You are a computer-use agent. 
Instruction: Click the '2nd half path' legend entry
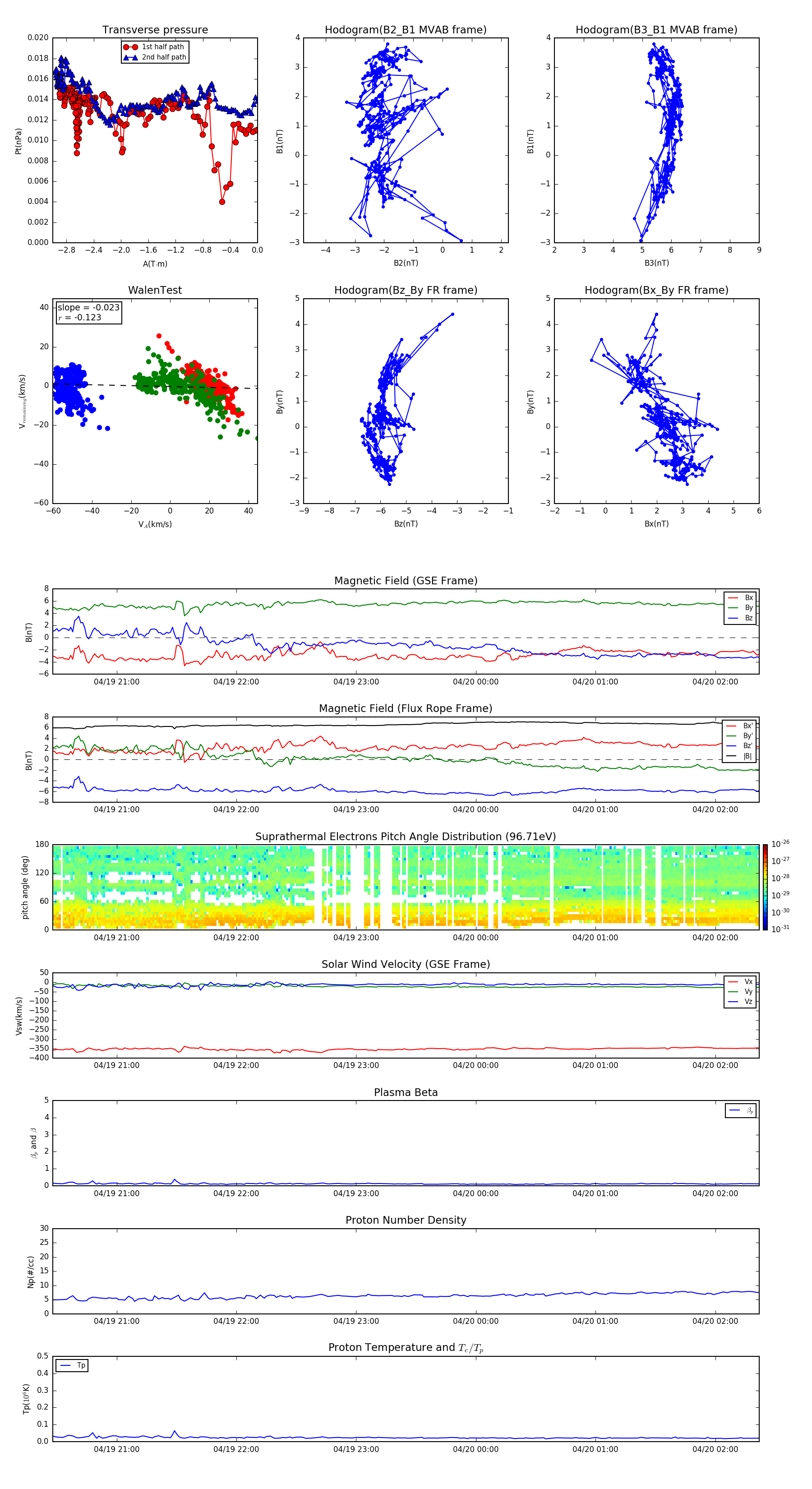(155, 57)
